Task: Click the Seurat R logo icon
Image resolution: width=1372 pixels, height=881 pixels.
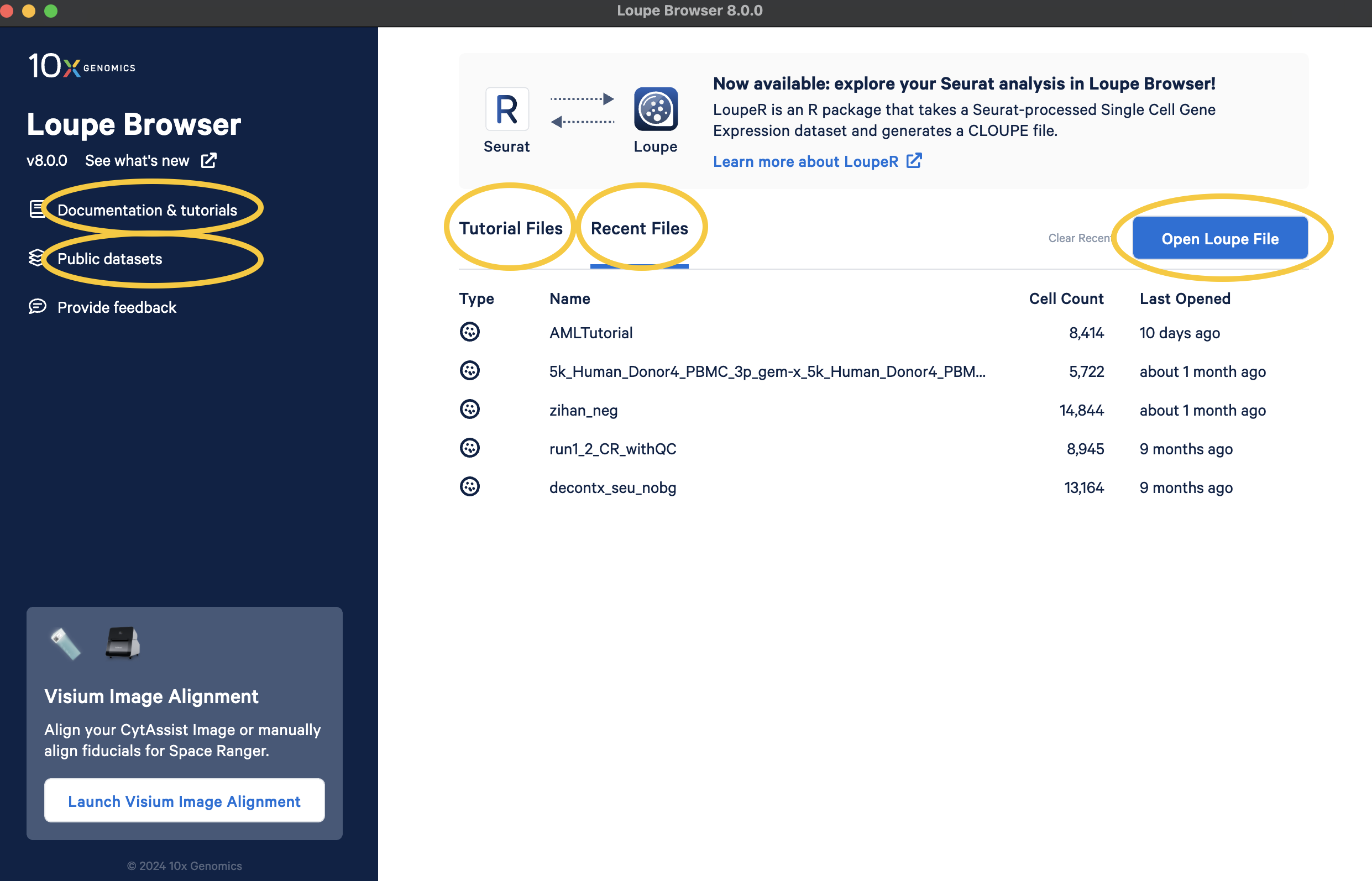Action: (x=507, y=109)
